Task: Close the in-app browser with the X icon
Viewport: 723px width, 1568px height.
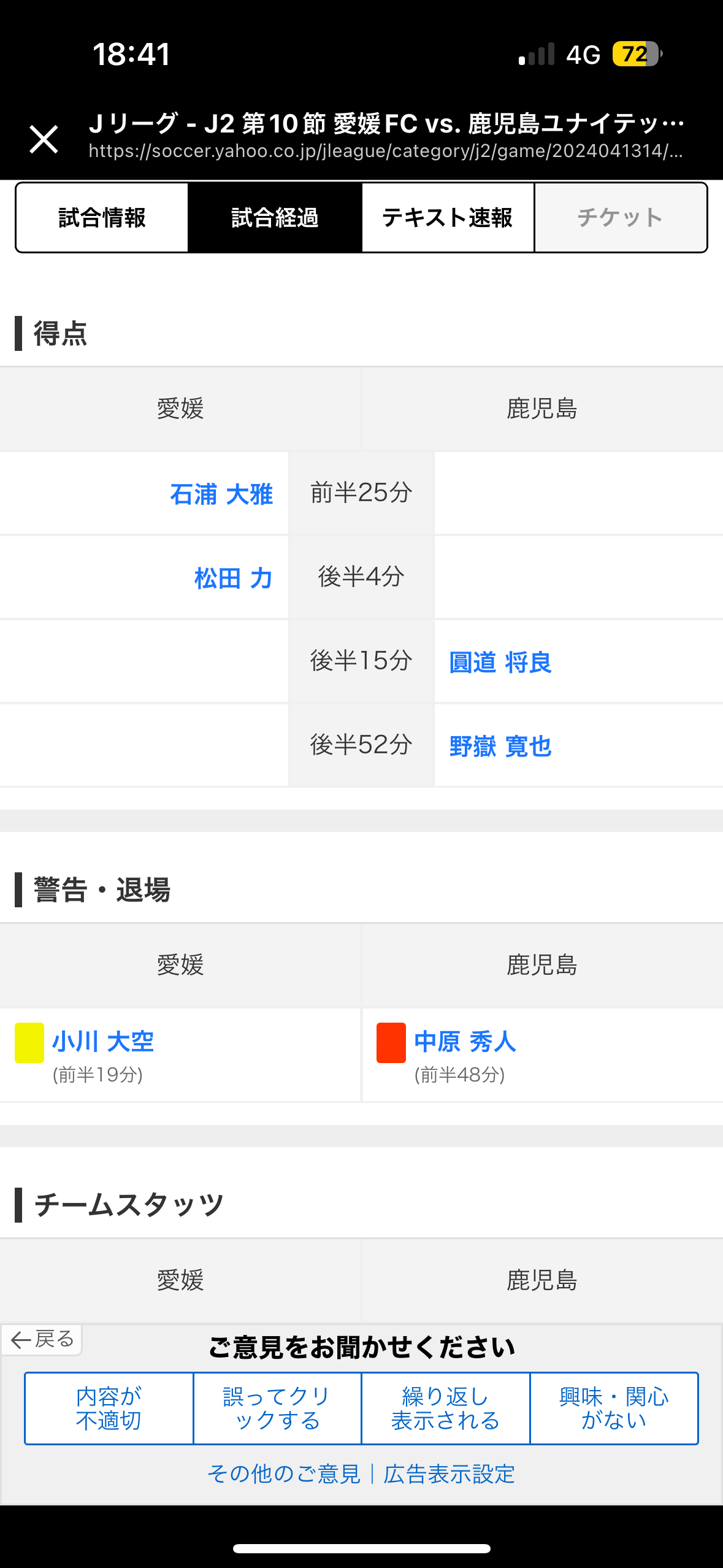Action: [x=44, y=139]
